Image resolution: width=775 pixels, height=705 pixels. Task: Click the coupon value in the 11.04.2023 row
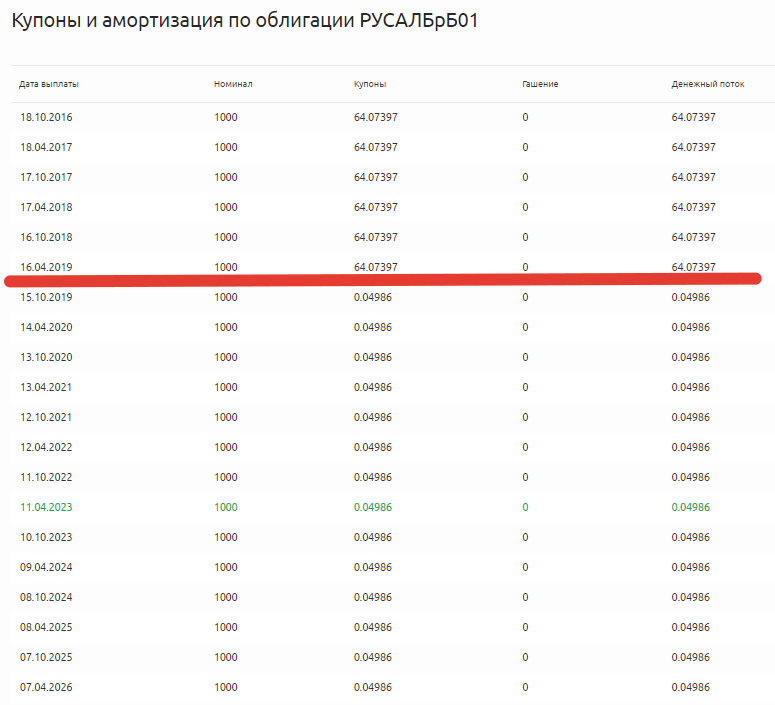coord(373,507)
